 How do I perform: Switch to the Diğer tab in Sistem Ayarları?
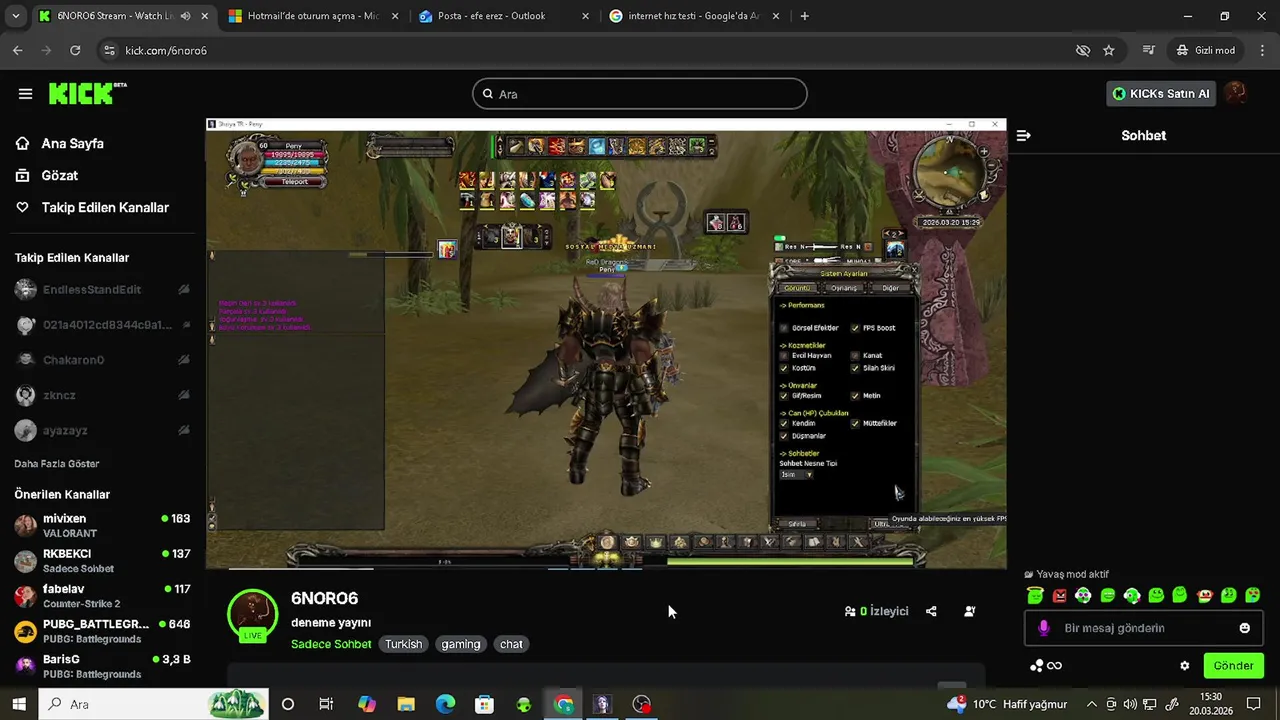point(890,288)
